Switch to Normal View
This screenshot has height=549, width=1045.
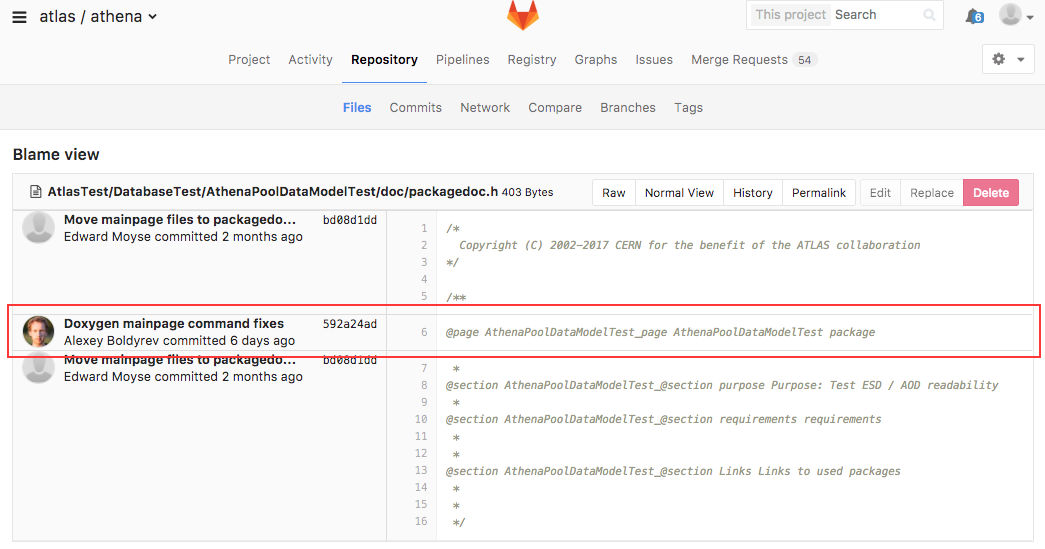(x=679, y=193)
